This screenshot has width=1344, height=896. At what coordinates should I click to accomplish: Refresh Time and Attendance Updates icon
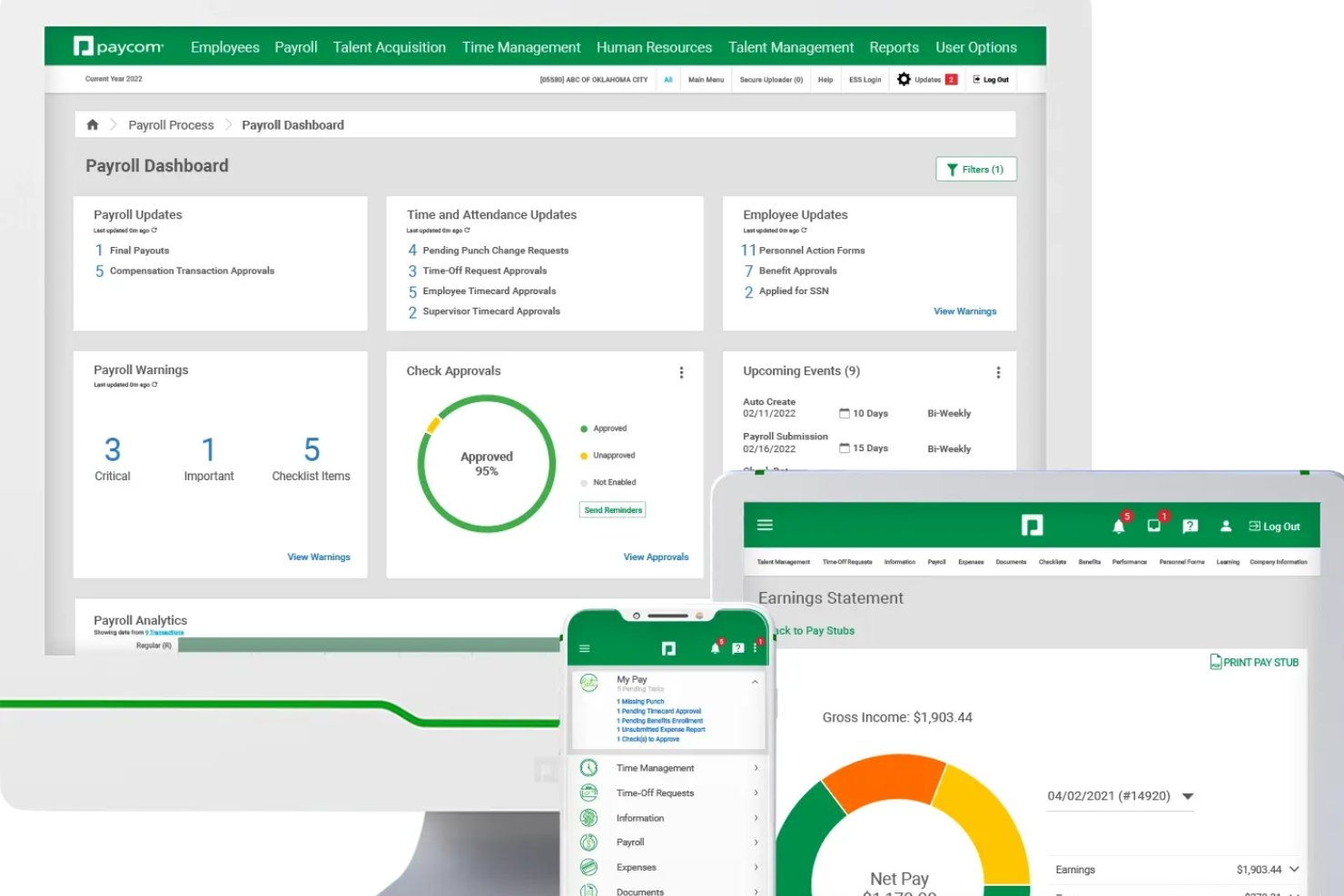pyautogui.click(x=467, y=231)
